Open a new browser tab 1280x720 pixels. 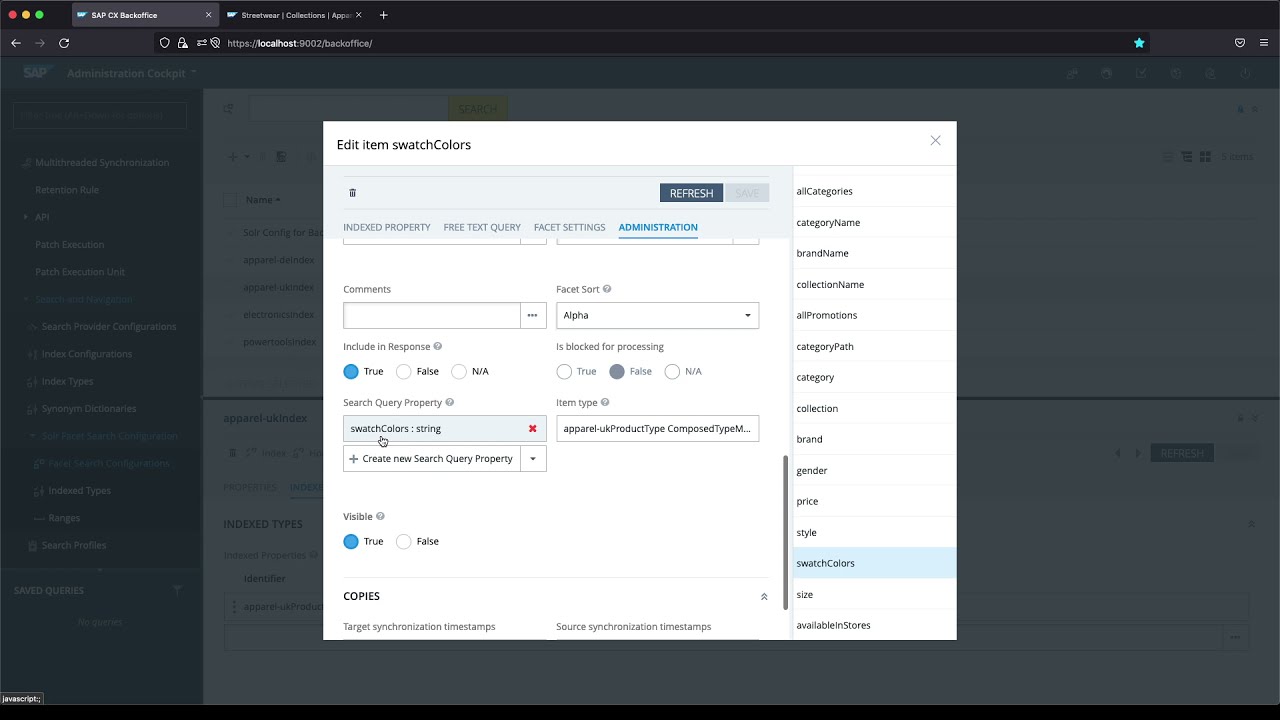point(383,15)
